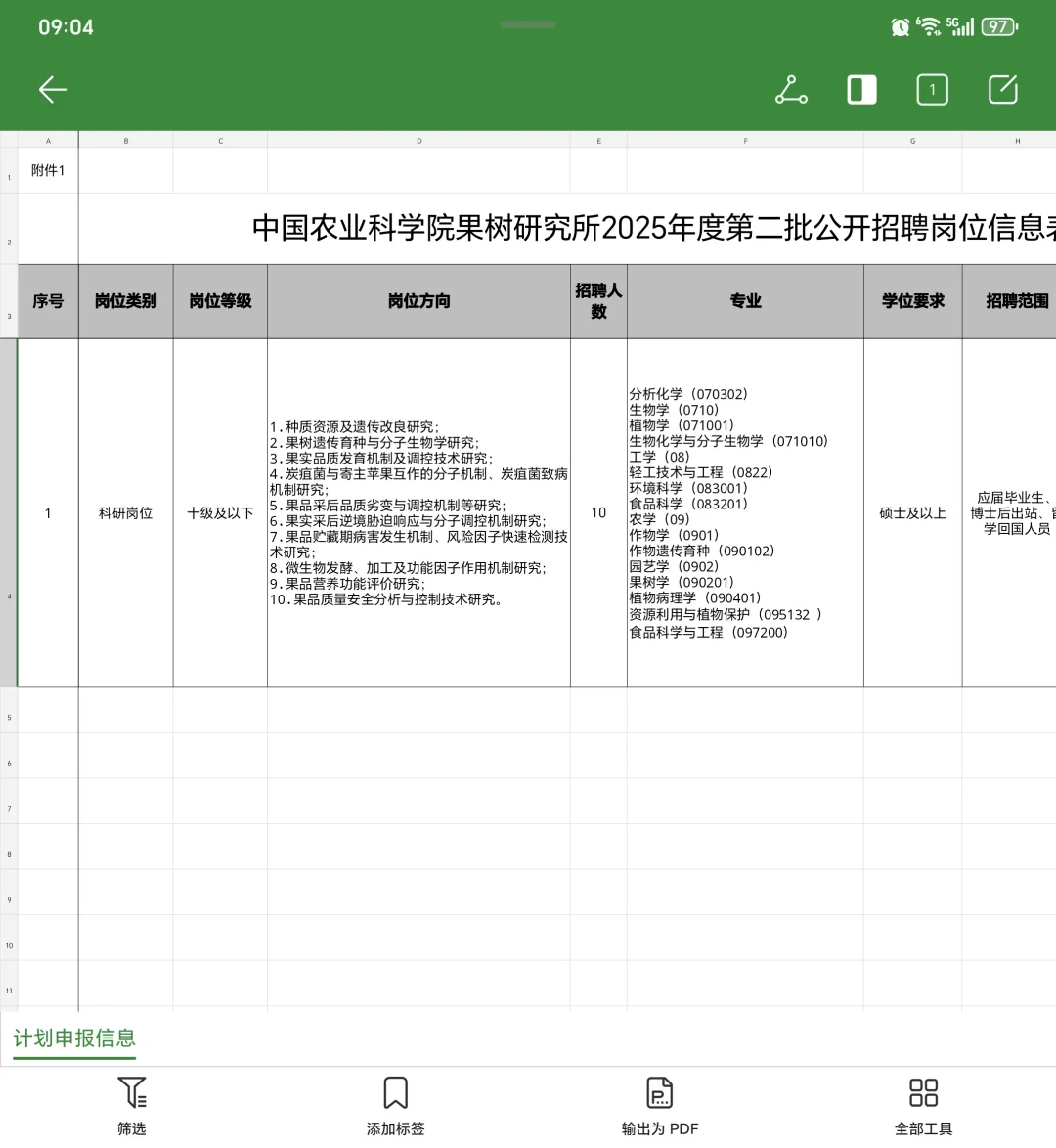Select row 3 header
The image size is (1056, 1148).
[x=9, y=301]
